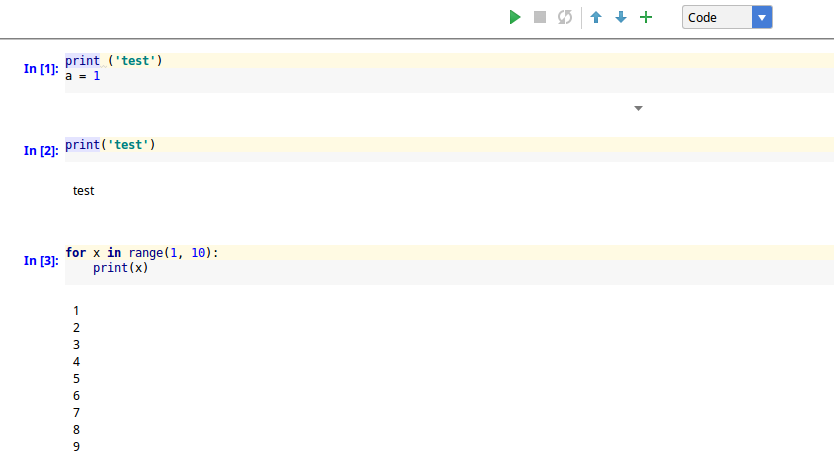The image size is (834, 470).
Task: Expand the collapsed output triangle below cell one
Action: pyautogui.click(x=638, y=108)
